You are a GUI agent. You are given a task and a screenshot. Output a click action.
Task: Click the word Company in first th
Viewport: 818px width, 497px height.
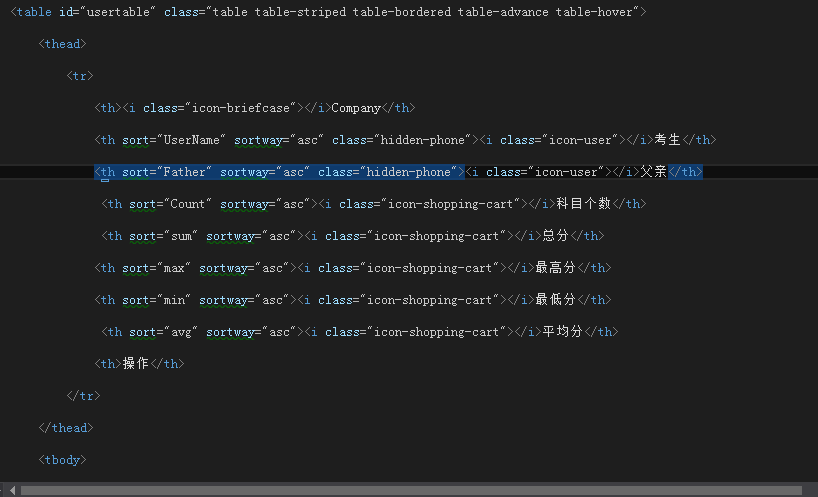tap(356, 108)
